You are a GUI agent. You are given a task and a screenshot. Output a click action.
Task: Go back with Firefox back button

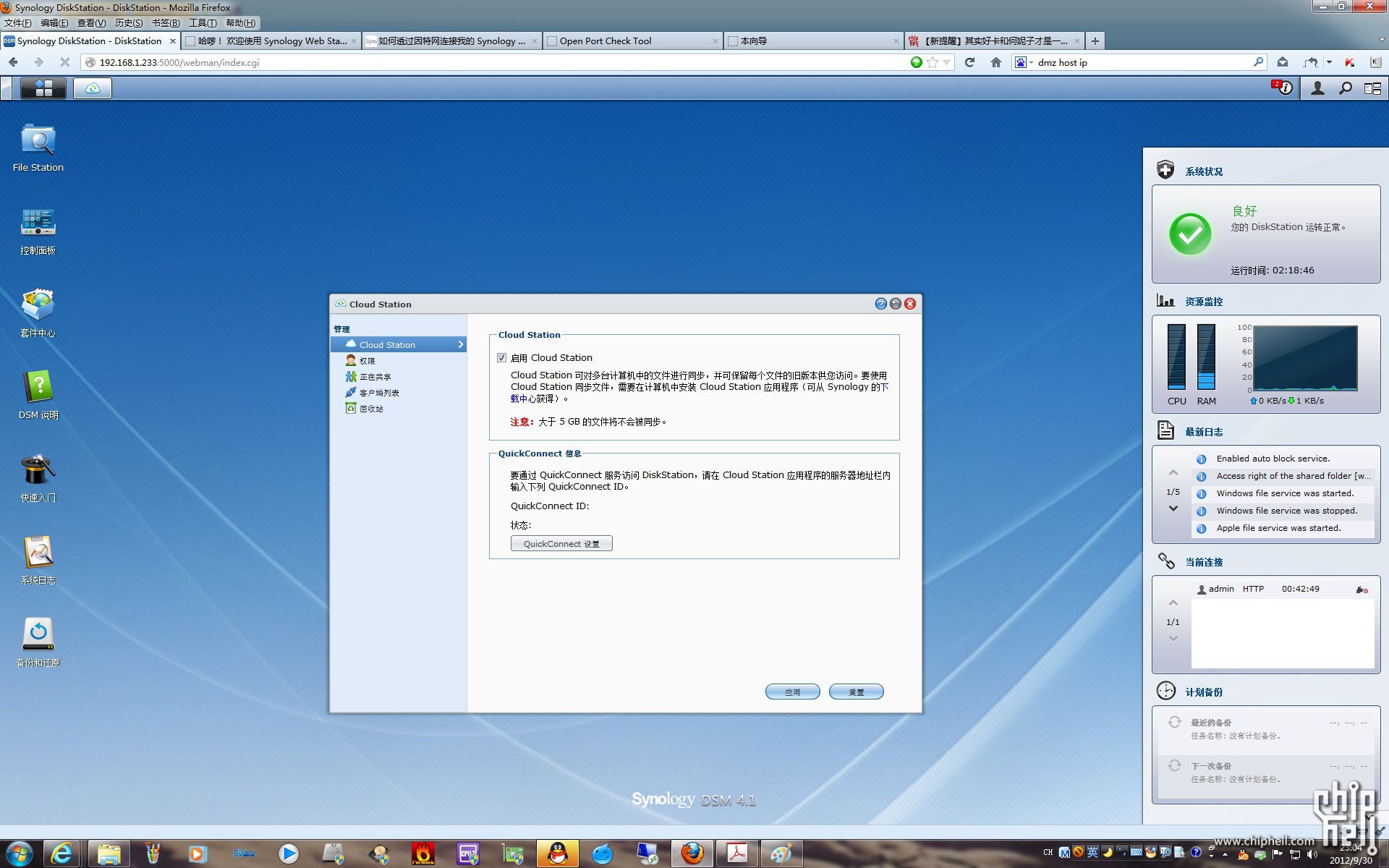13,62
